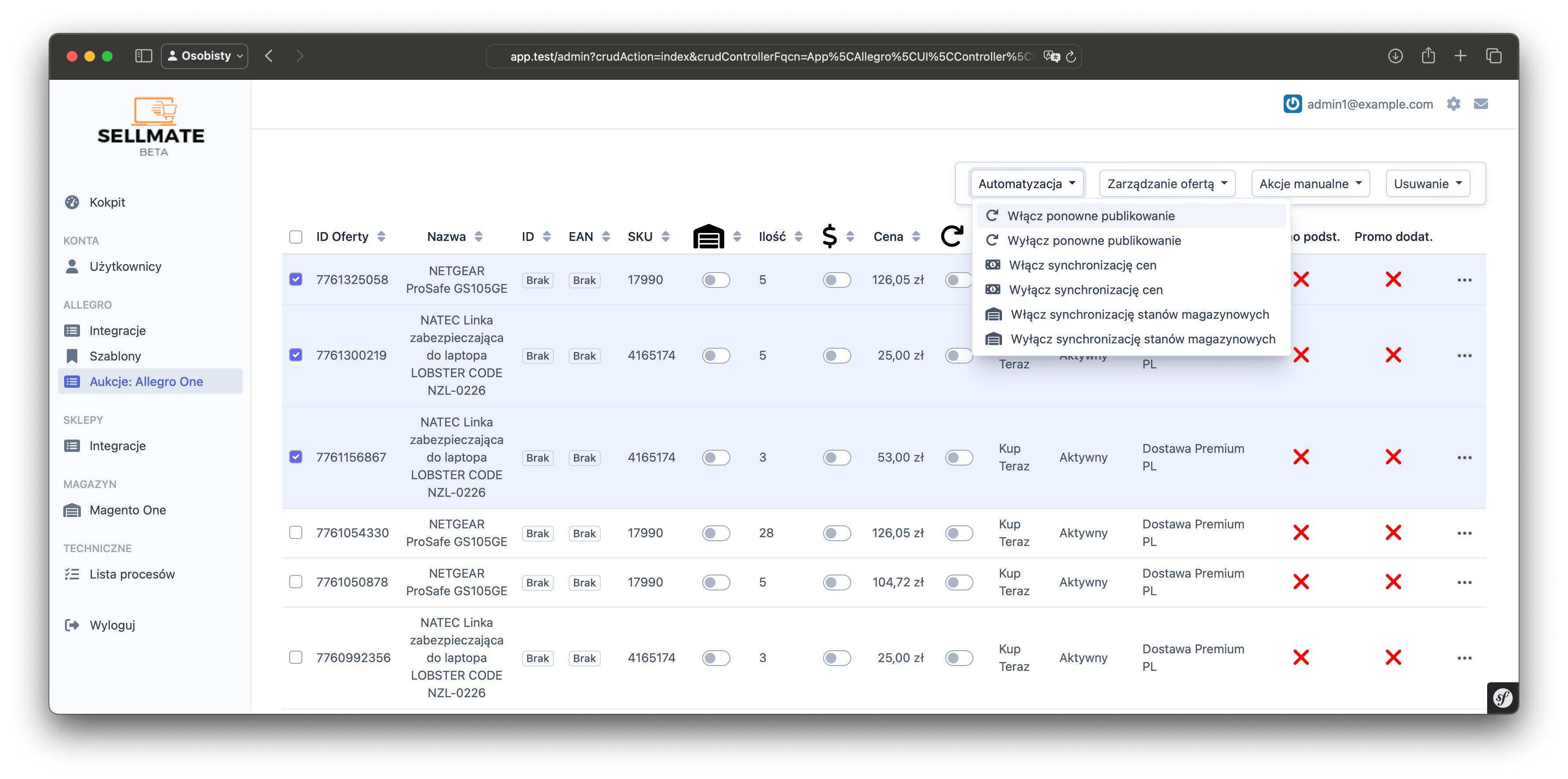
Task: Toggle the select-all checkbox in table header
Action: point(296,237)
